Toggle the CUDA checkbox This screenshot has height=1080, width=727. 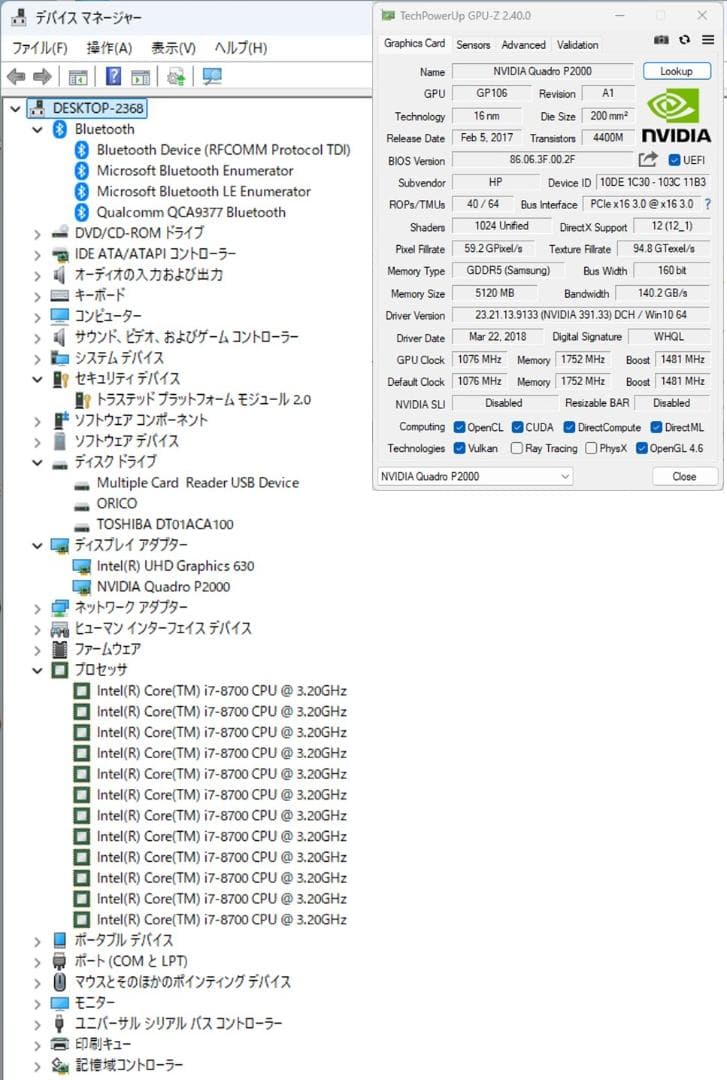[518, 428]
